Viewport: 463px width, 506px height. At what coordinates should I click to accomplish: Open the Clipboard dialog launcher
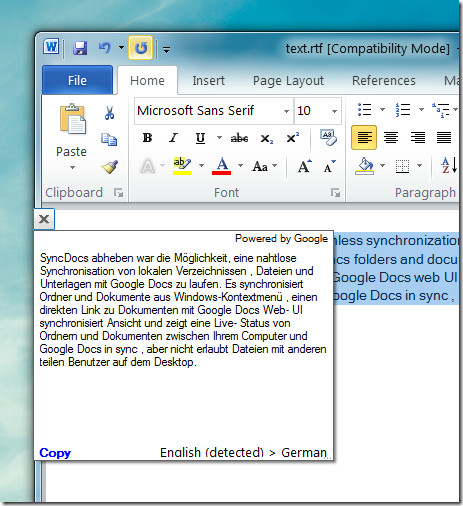pyautogui.click(x=118, y=192)
